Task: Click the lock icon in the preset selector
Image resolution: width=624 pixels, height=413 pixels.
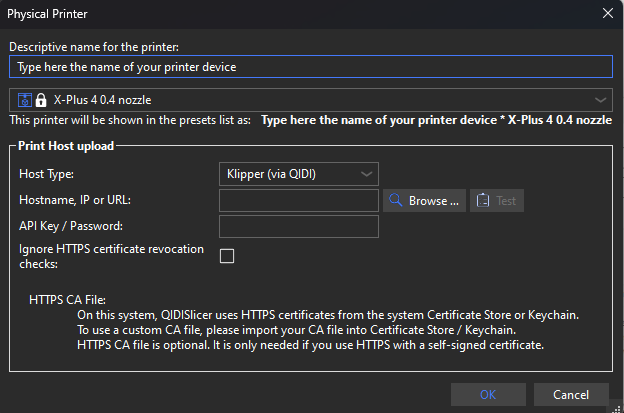Action: pyautogui.click(x=41, y=99)
